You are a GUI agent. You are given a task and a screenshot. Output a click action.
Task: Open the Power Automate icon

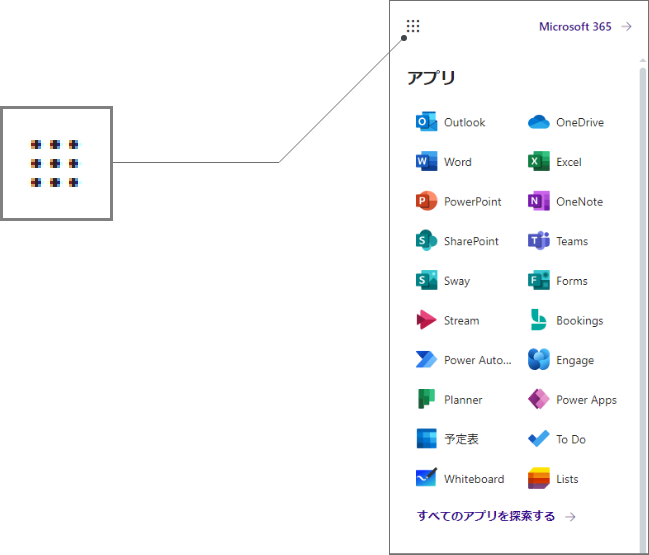(426, 360)
